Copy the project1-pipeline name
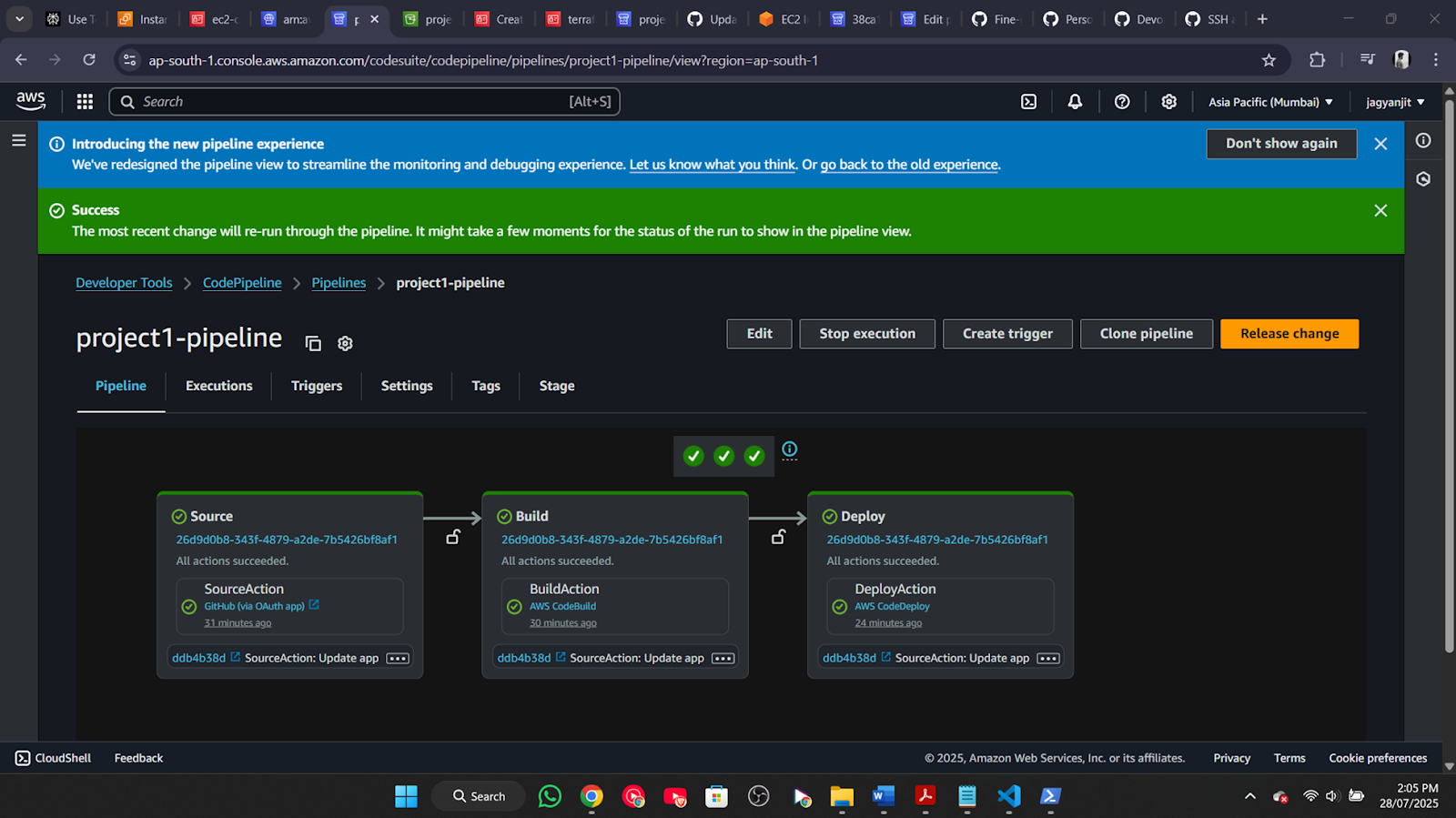Viewport: 1456px width, 818px height. [x=313, y=343]
